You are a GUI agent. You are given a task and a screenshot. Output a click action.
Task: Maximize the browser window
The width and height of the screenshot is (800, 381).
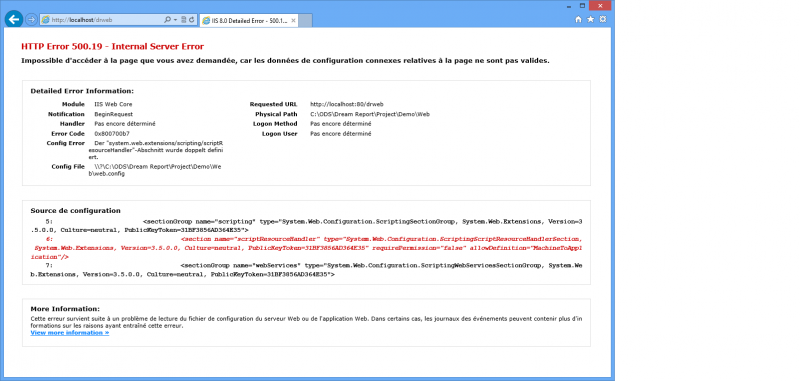coord(582,5)
